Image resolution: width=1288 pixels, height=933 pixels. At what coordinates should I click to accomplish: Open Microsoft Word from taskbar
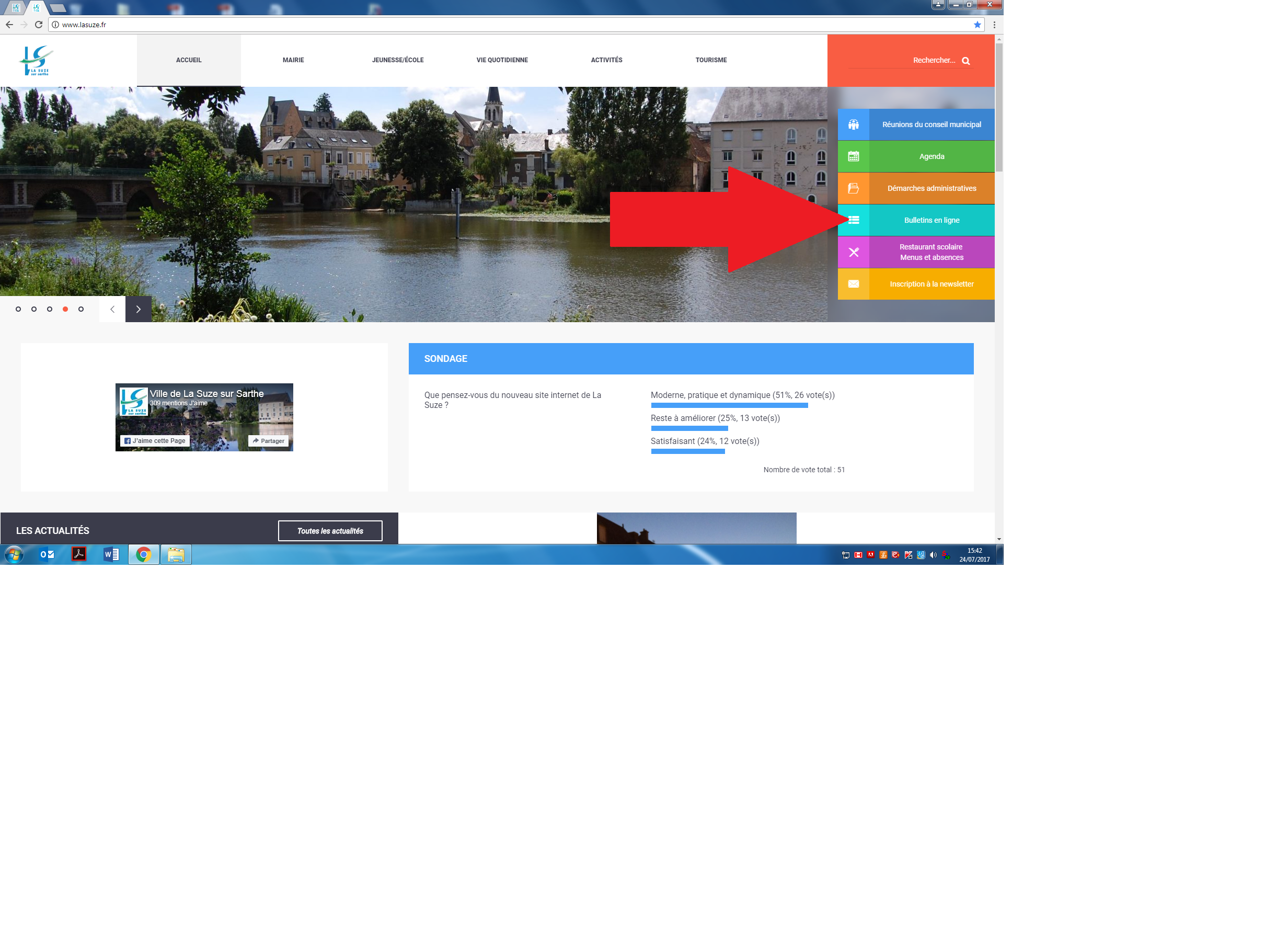pyautogui.click(x=111, y=554)
